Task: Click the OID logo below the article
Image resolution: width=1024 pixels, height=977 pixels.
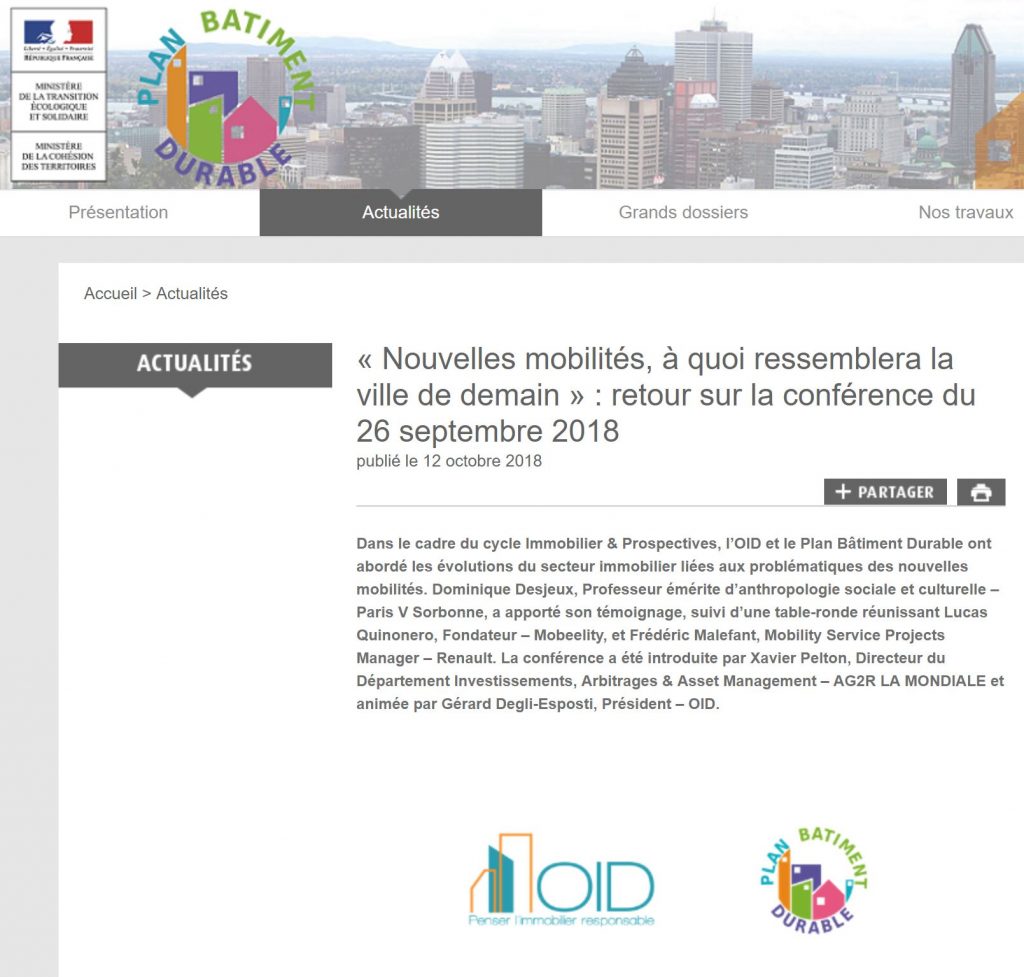Action: coord(562,880)
